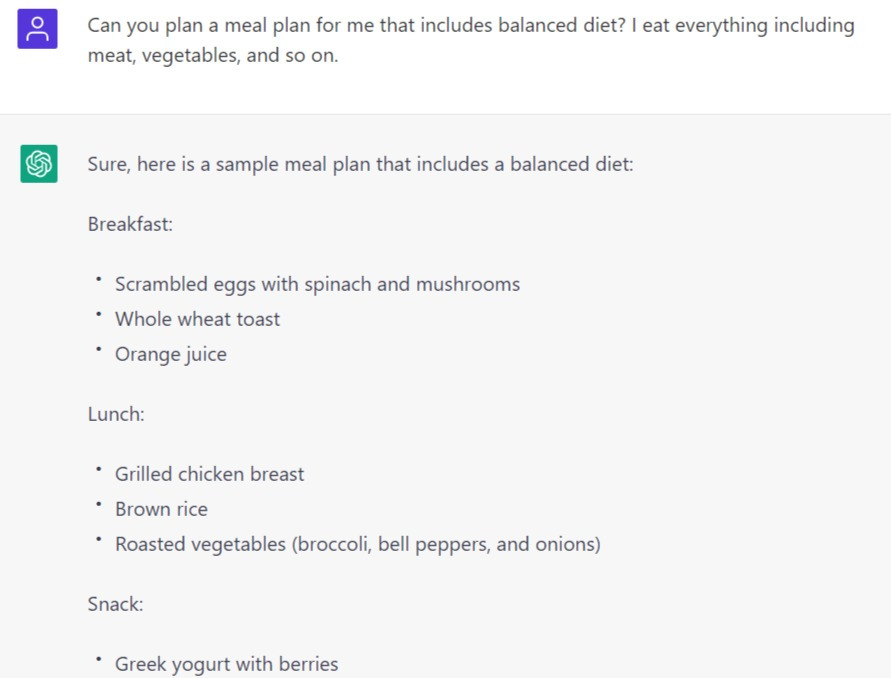Click the "Roasted vegetables" list item

357,544
